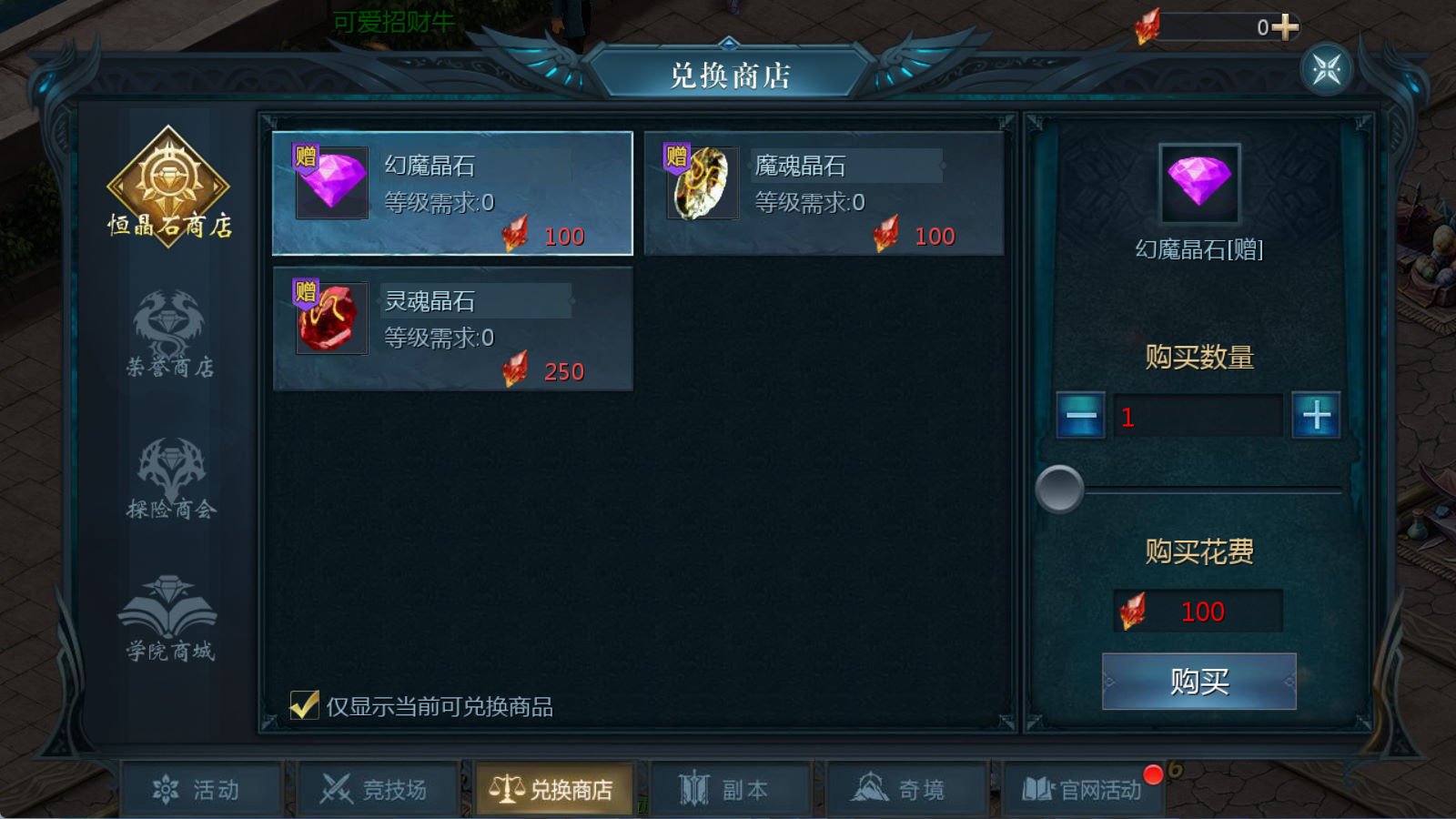Choose the 灵魂晶石 red crystal item

click(x=453, y=329)
